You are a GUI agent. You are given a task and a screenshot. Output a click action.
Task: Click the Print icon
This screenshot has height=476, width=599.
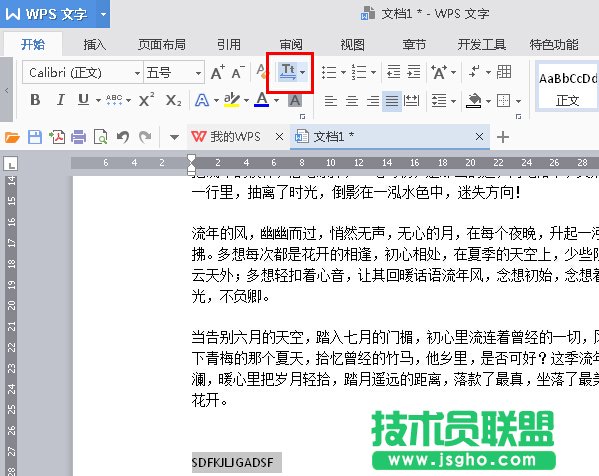(x=78, y=137)
